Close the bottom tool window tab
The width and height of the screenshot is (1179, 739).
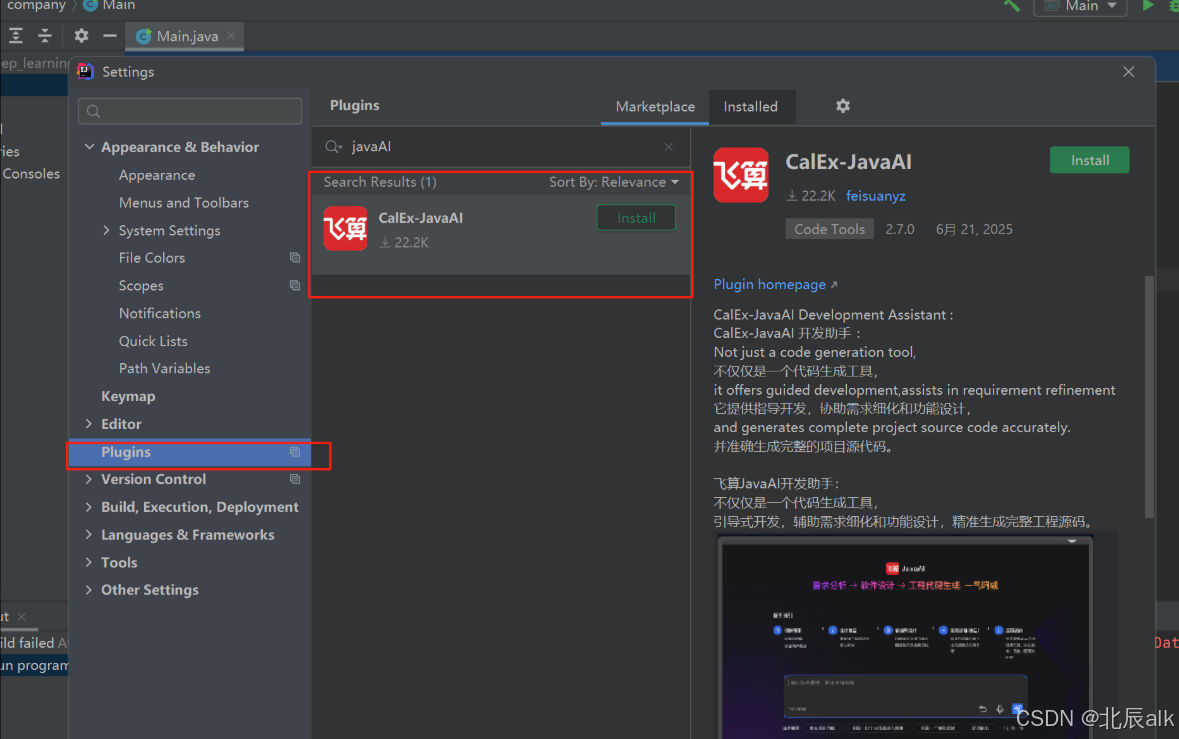(x=22, y=616)
